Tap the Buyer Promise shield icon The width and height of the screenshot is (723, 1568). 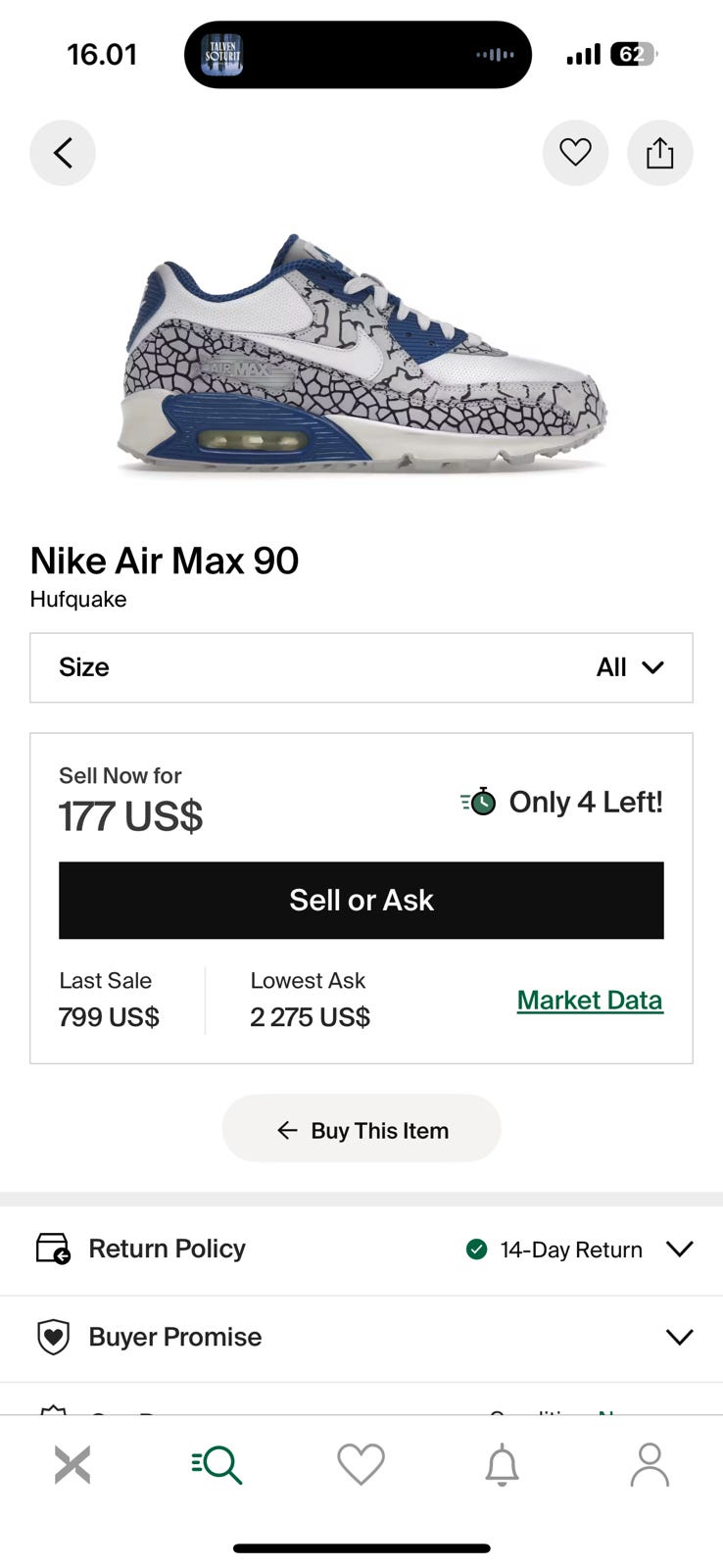pos(53,1337)
